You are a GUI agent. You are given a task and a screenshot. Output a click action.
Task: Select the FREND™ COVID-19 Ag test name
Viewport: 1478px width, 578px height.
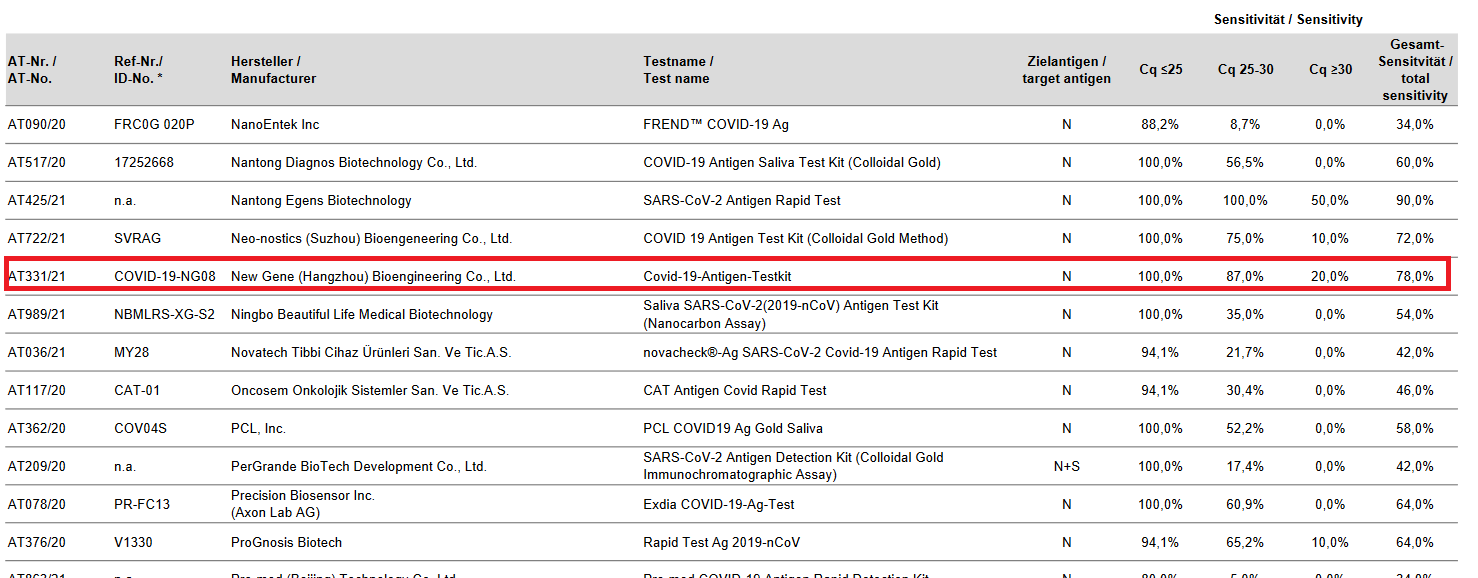pos(716,125)
